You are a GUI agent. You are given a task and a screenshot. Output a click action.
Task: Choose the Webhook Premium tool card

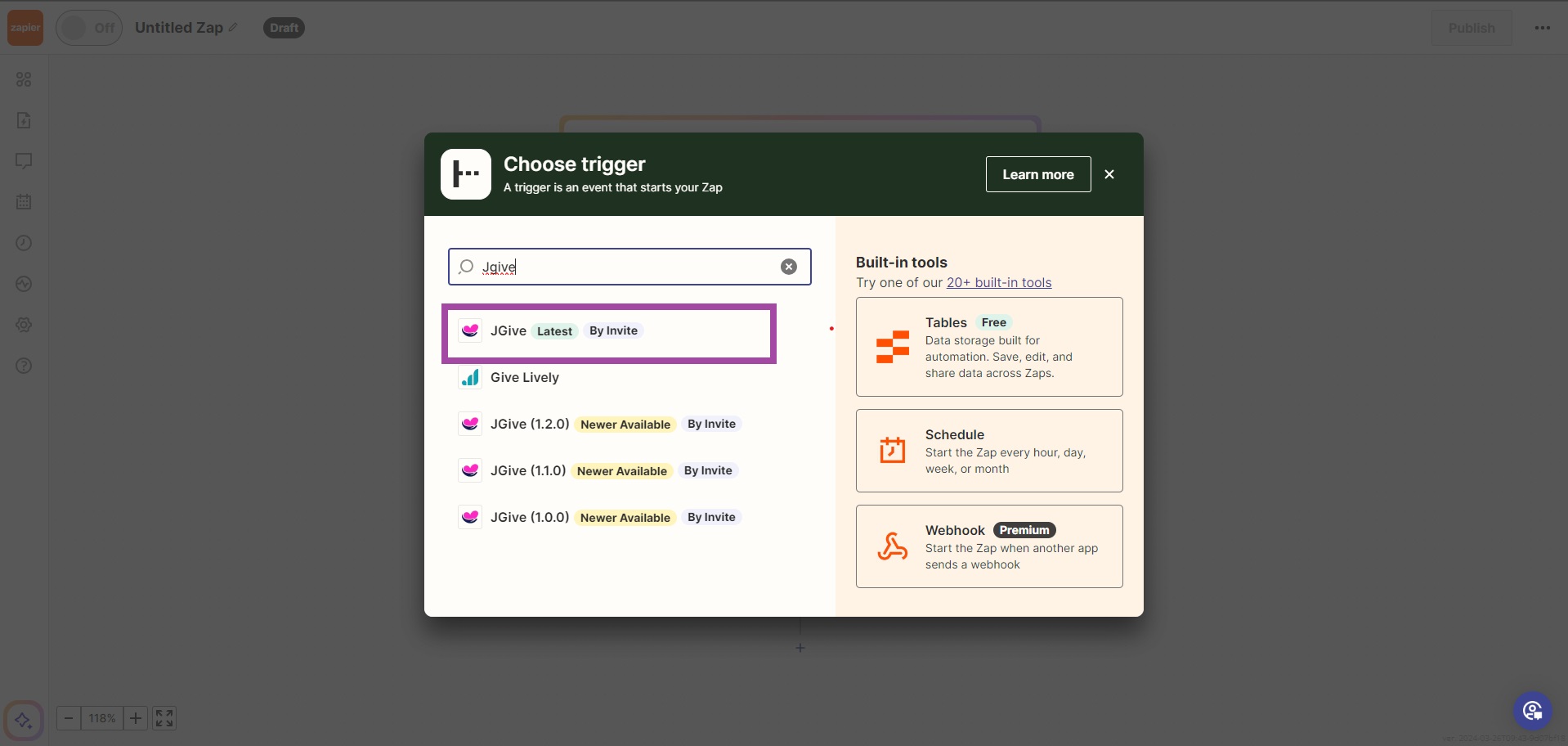click(x=989, y=546)
